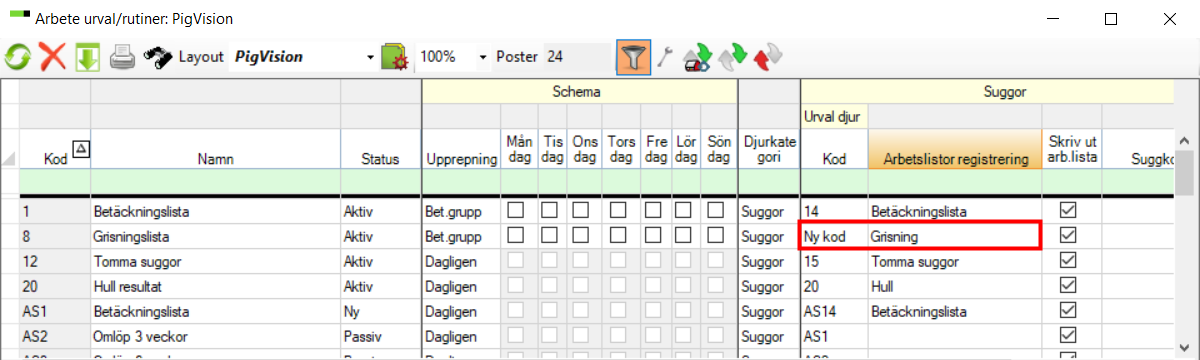Open the 100% zoom dropdown

click(x=484, y=57)
